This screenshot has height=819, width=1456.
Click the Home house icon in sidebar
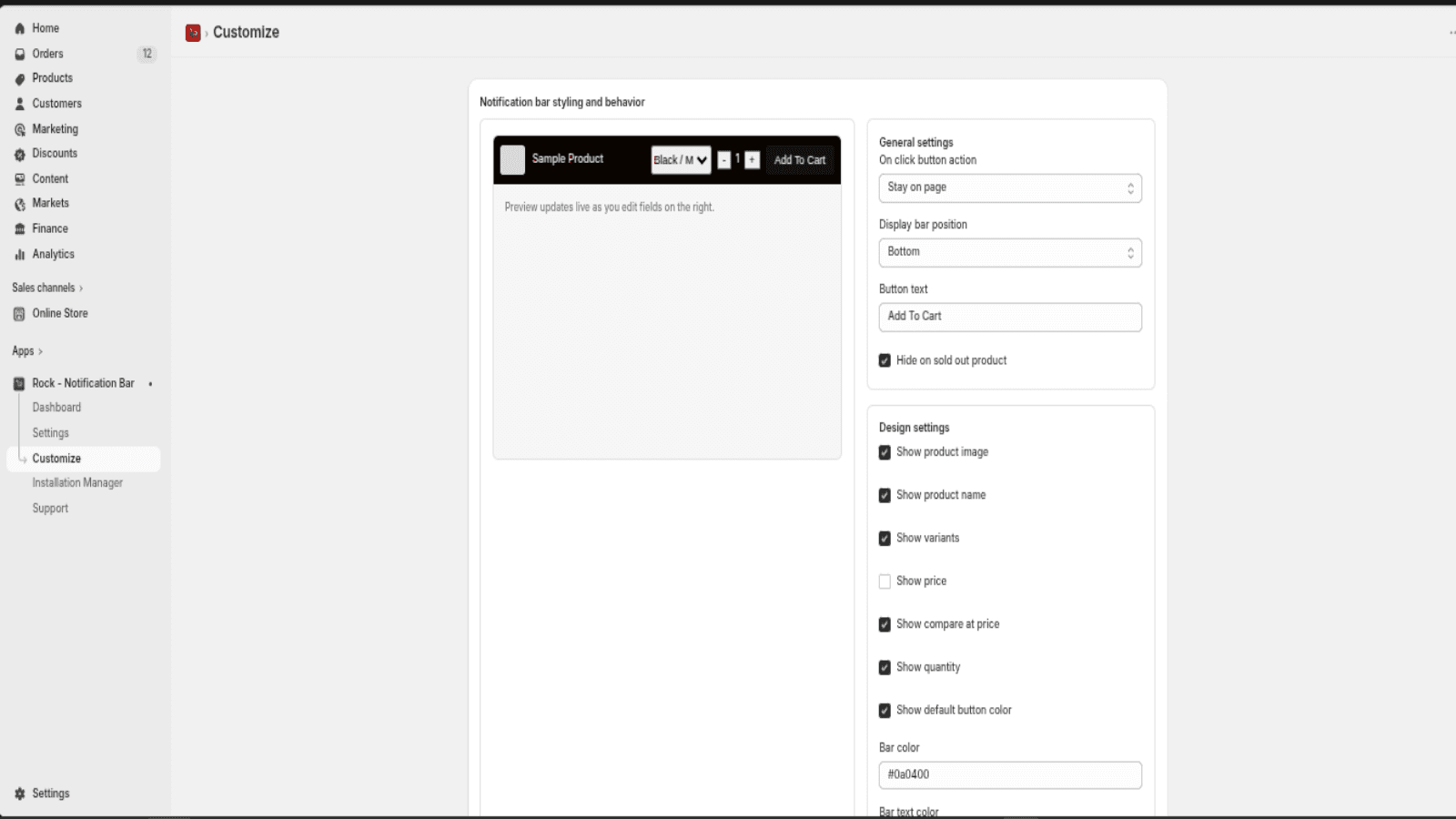[x=20, y=29]
